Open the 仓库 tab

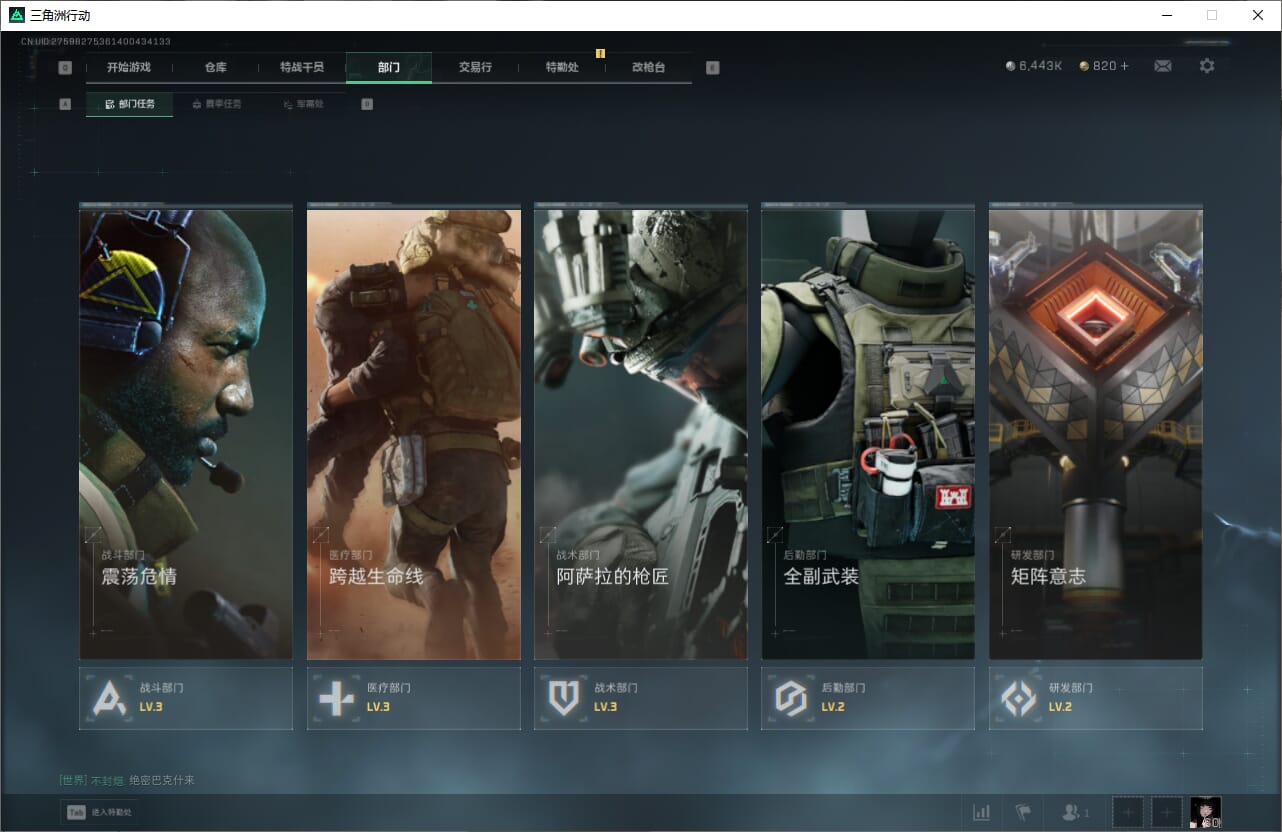[216, 67]
